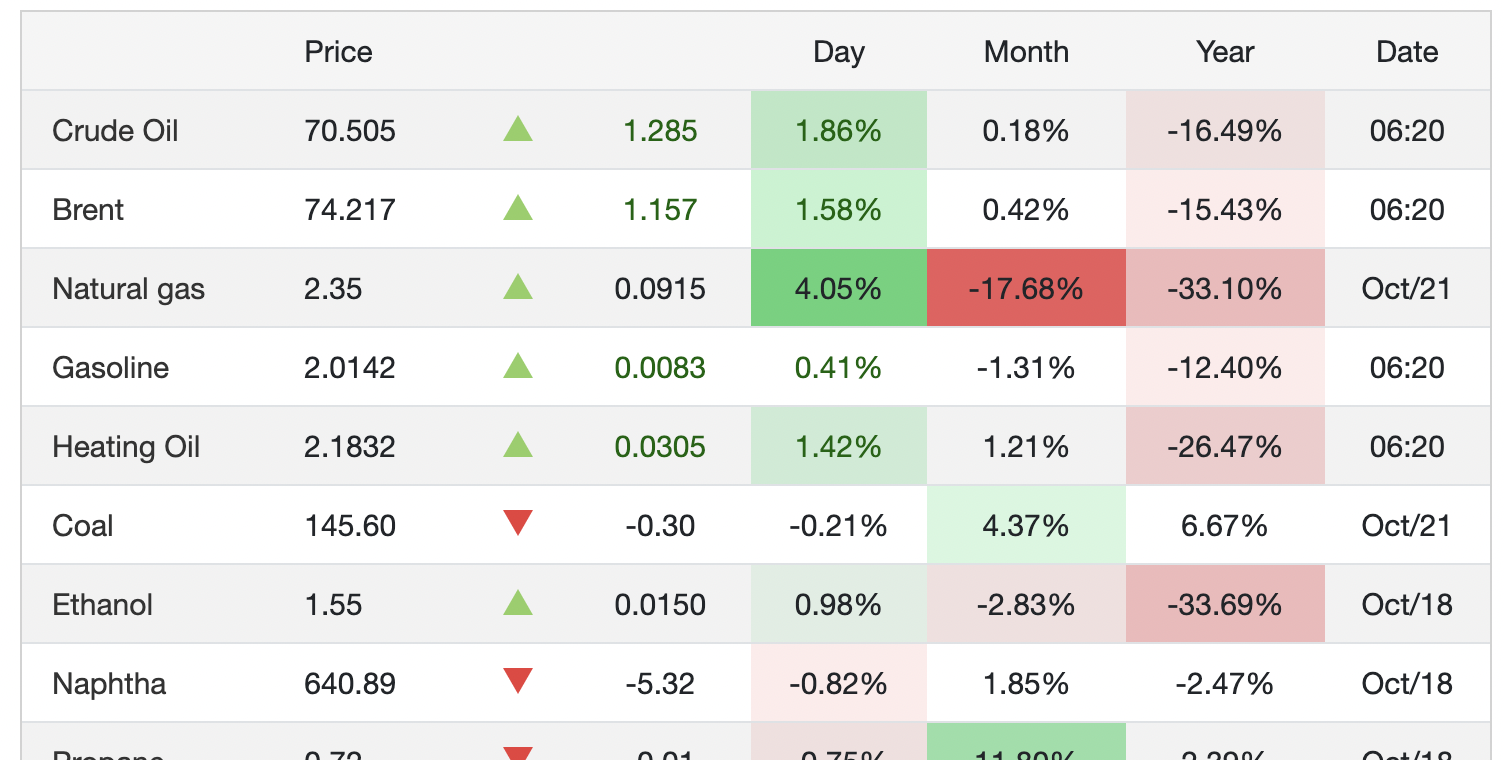Open the Ethanol commodity link
The width and height of the screenshot is (1504, 760).
tap(102, 605)
